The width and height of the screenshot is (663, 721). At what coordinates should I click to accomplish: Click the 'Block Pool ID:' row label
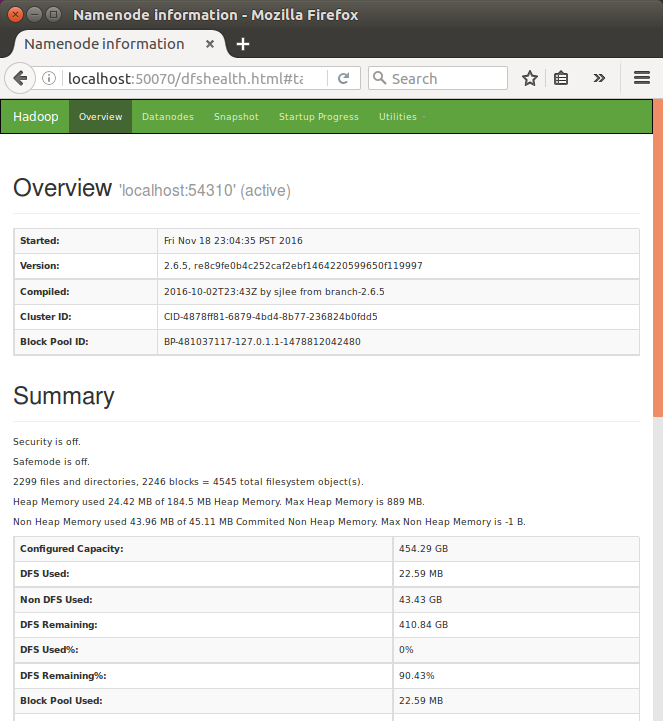tap(54, 342)
